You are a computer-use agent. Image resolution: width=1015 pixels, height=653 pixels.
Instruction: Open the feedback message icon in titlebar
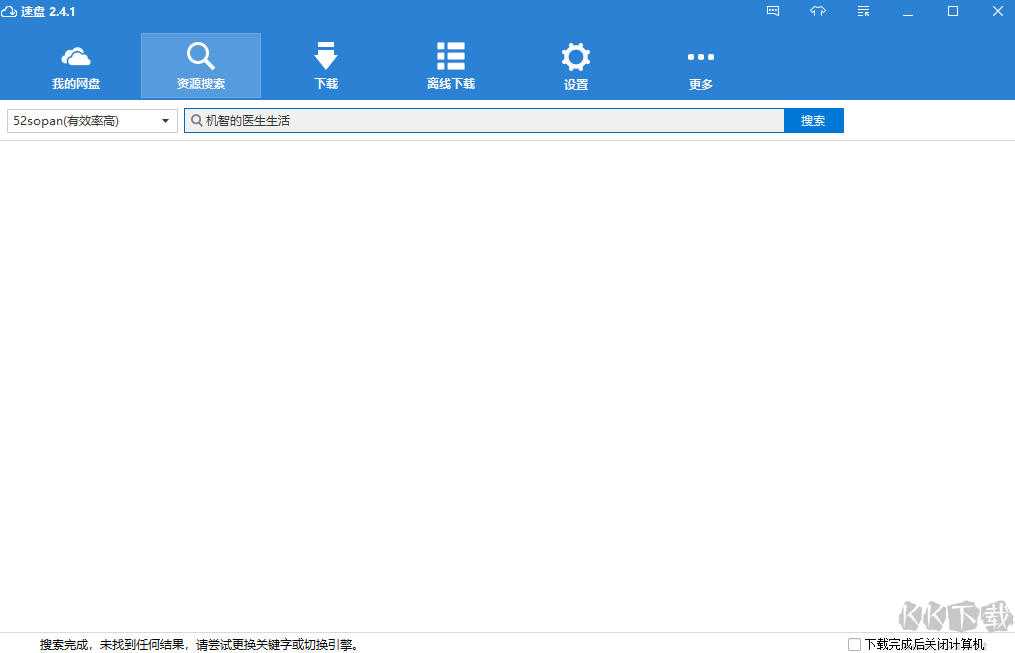point(772,11)
